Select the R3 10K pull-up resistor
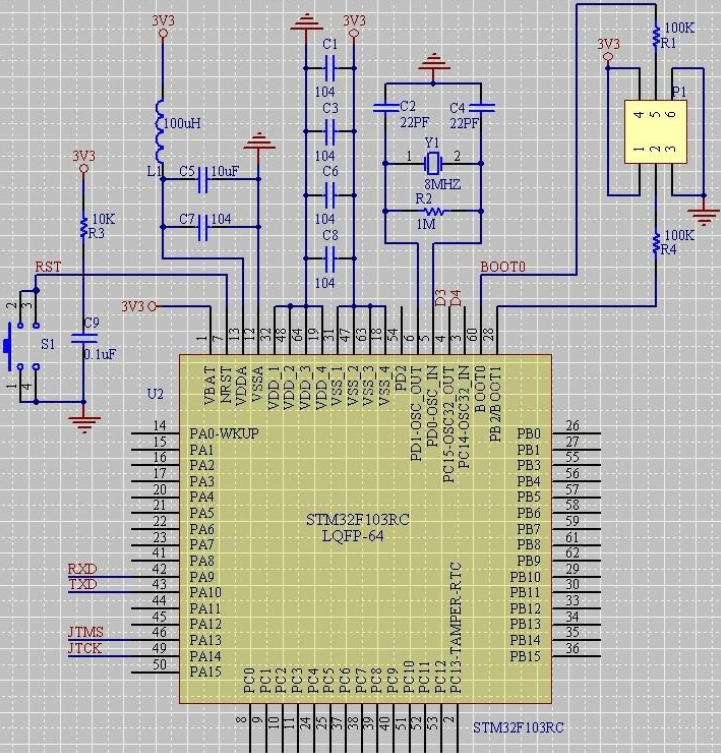The height and width of the screenshot is (753, 721). 84,227
